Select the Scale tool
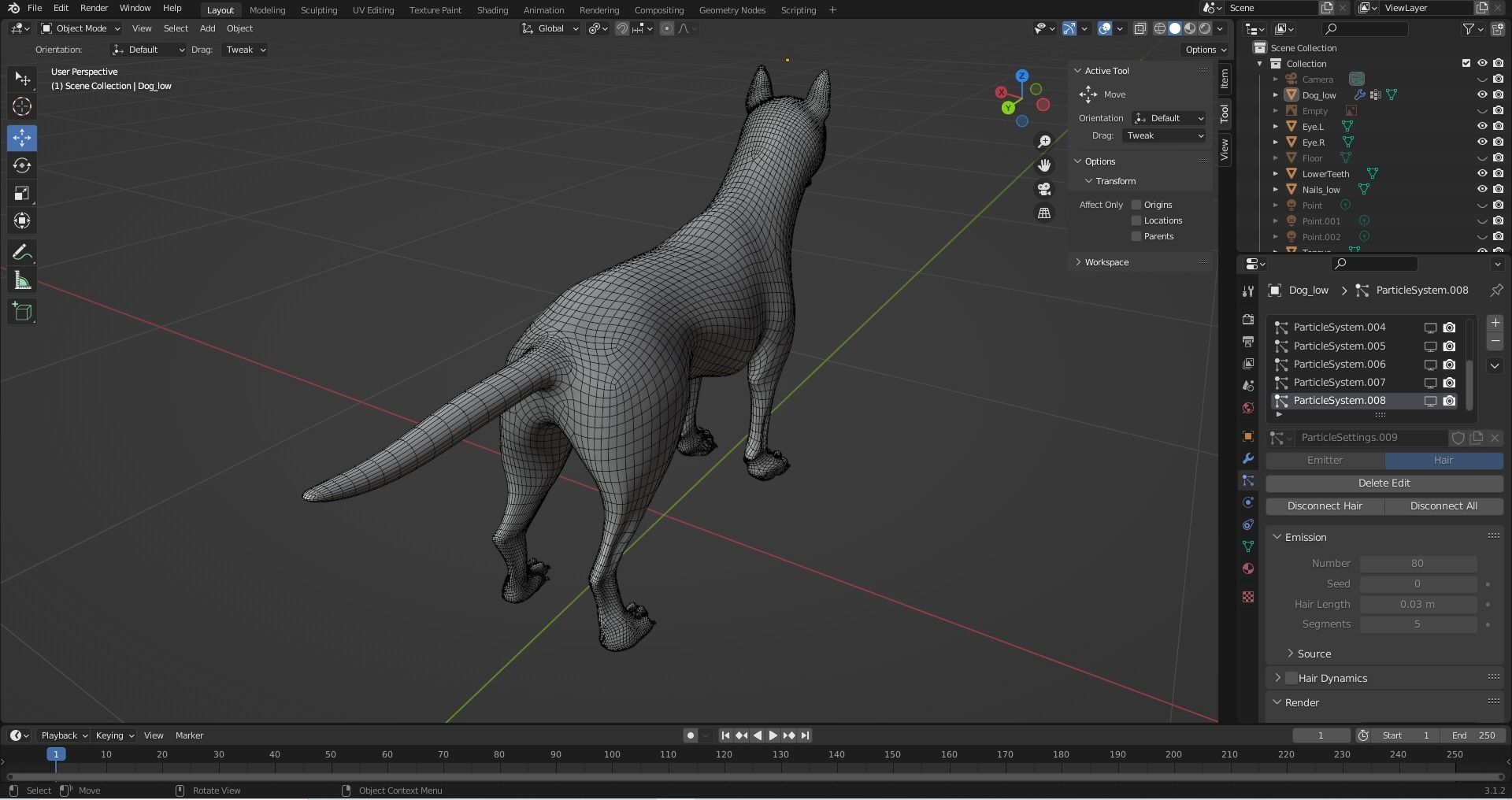Image resolution: width=1512 pixels, height=800 pixels. (22, 193)
